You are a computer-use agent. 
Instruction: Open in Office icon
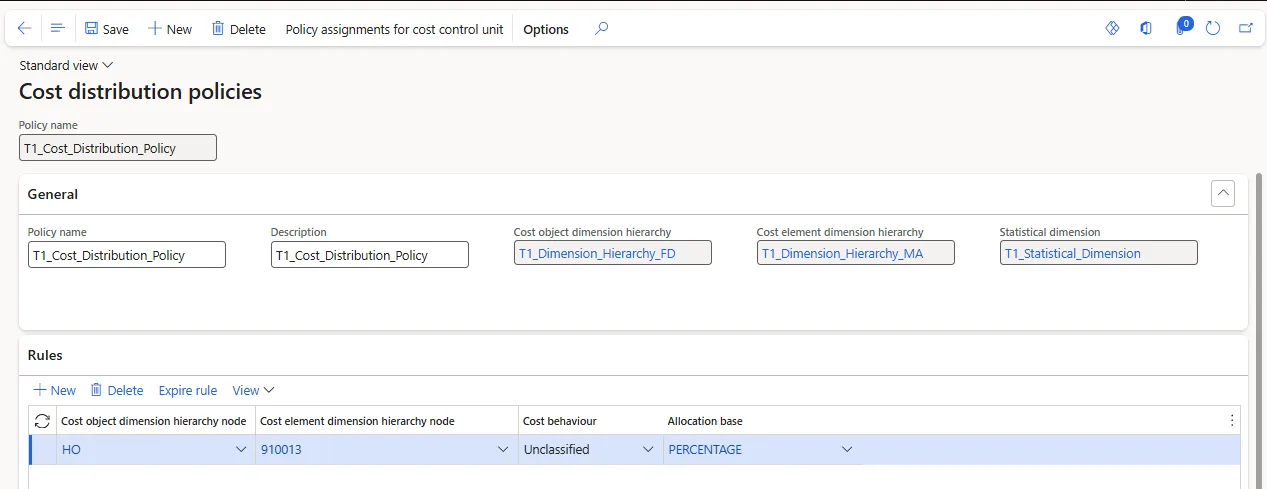tap(1146, 28)
